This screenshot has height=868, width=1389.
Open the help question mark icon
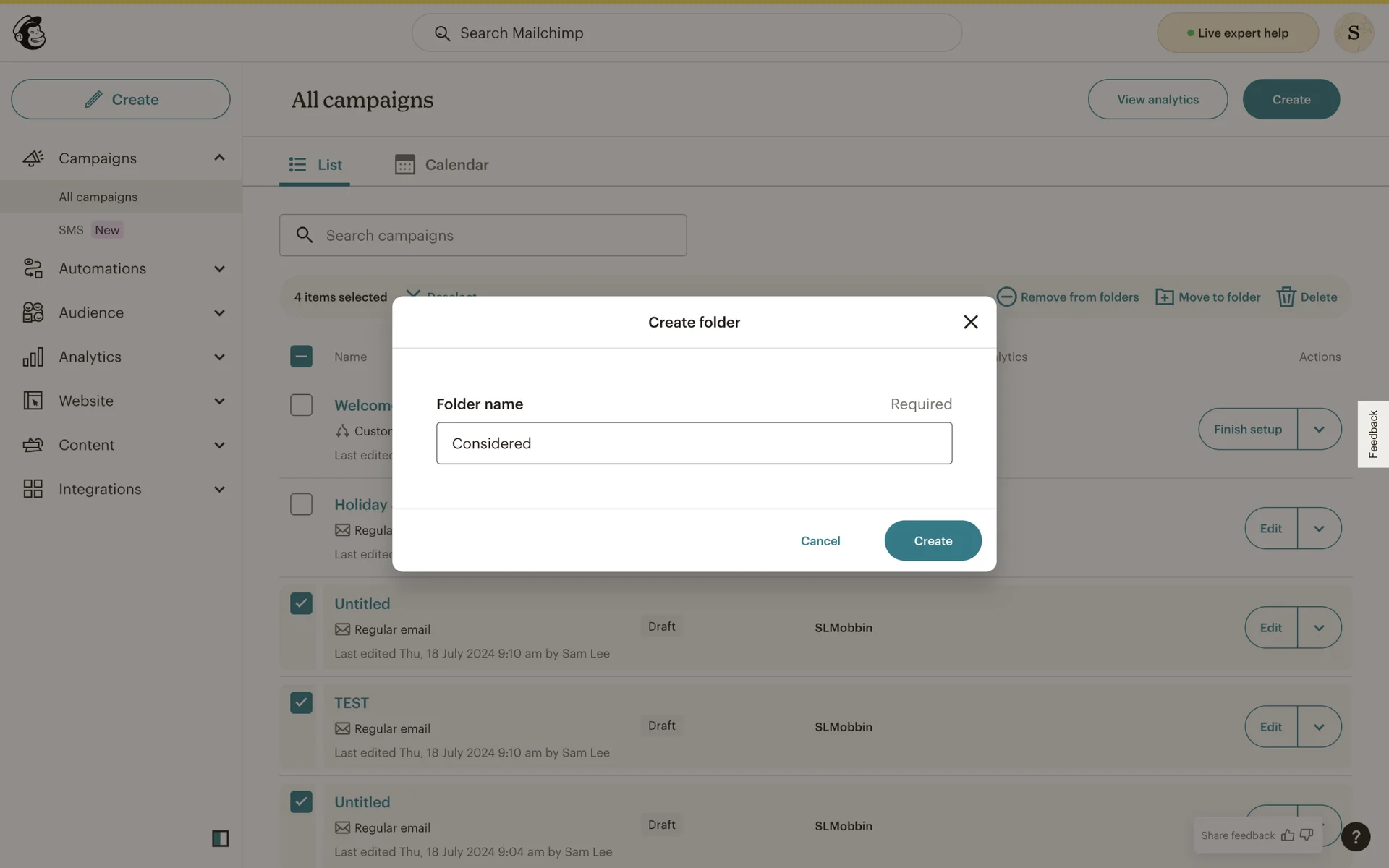[1355, 836]
